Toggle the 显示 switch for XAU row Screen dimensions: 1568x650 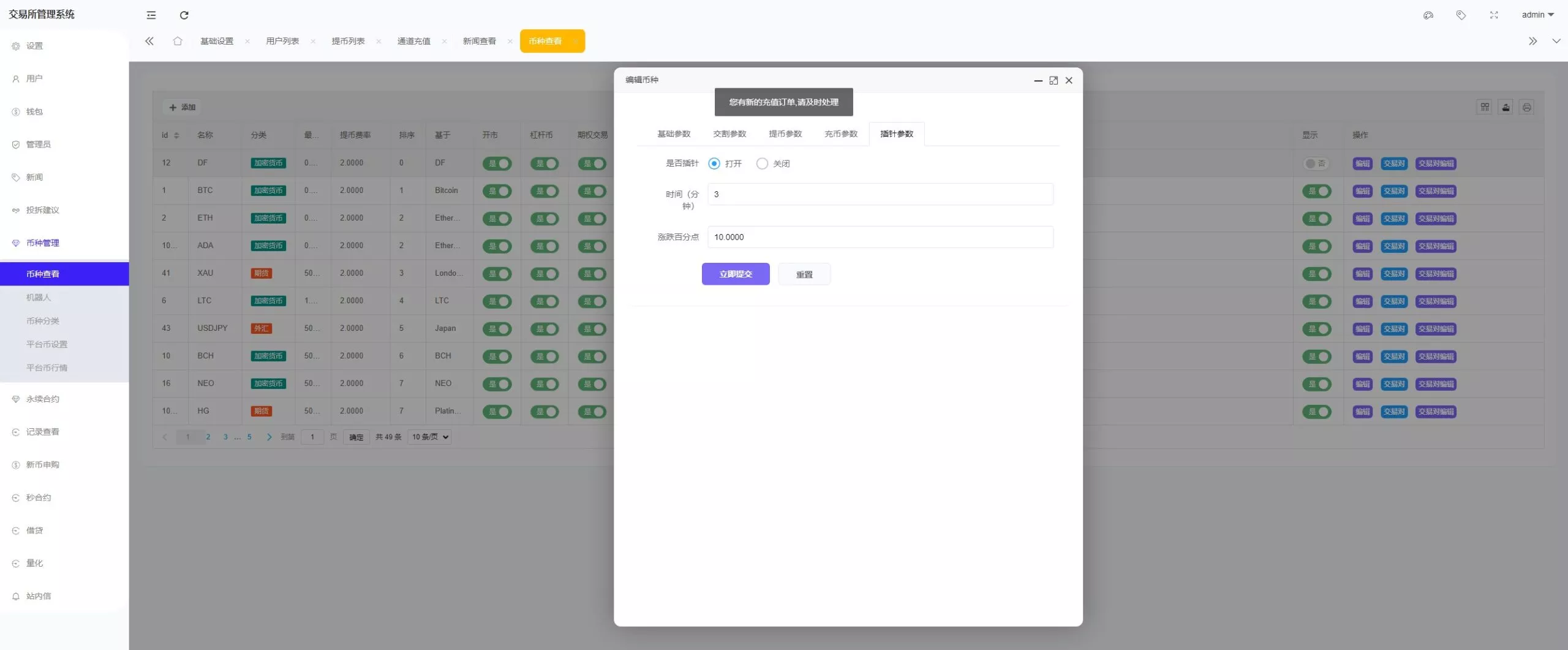point(1318,274)
